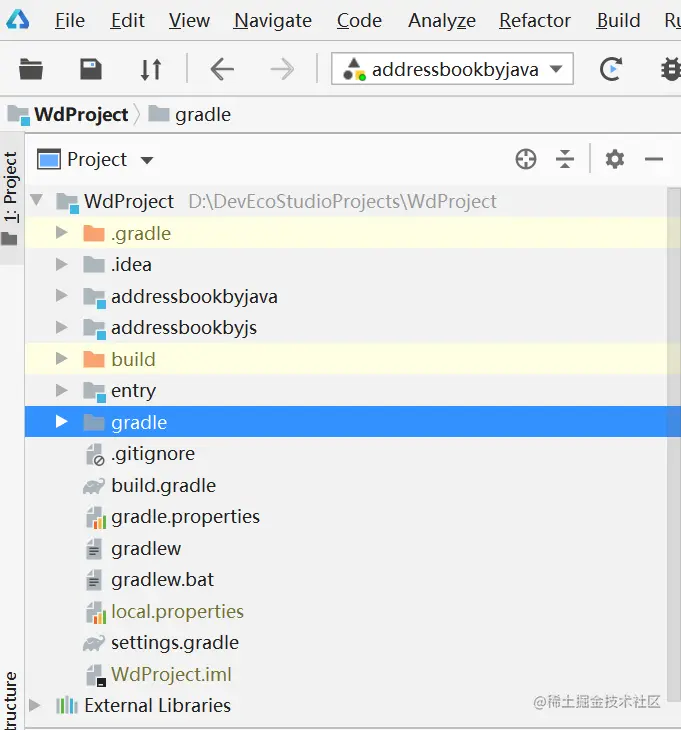Collapse the WdProject root node

[x=36, y=201]
